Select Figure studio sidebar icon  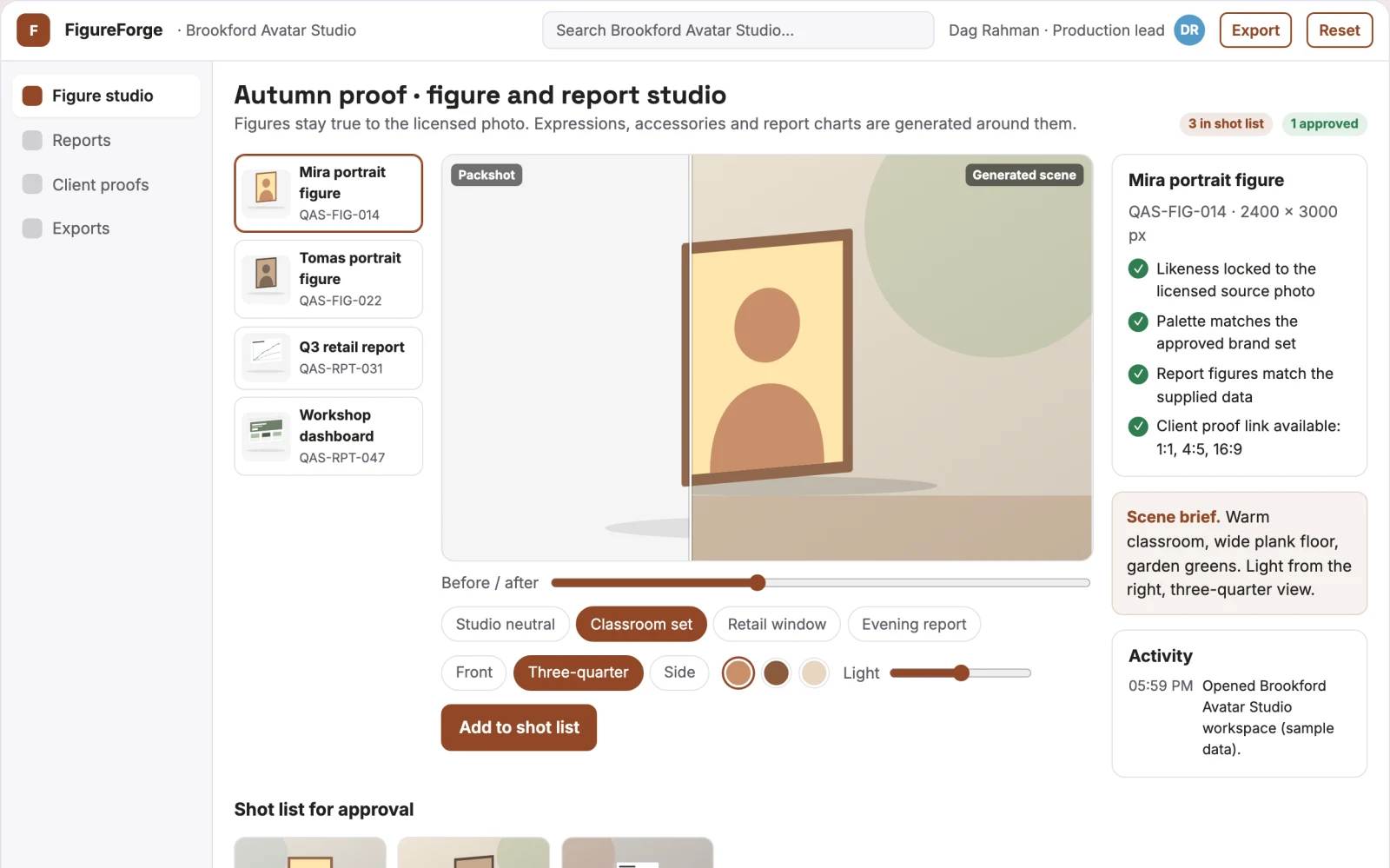click(x=32, y=96)
